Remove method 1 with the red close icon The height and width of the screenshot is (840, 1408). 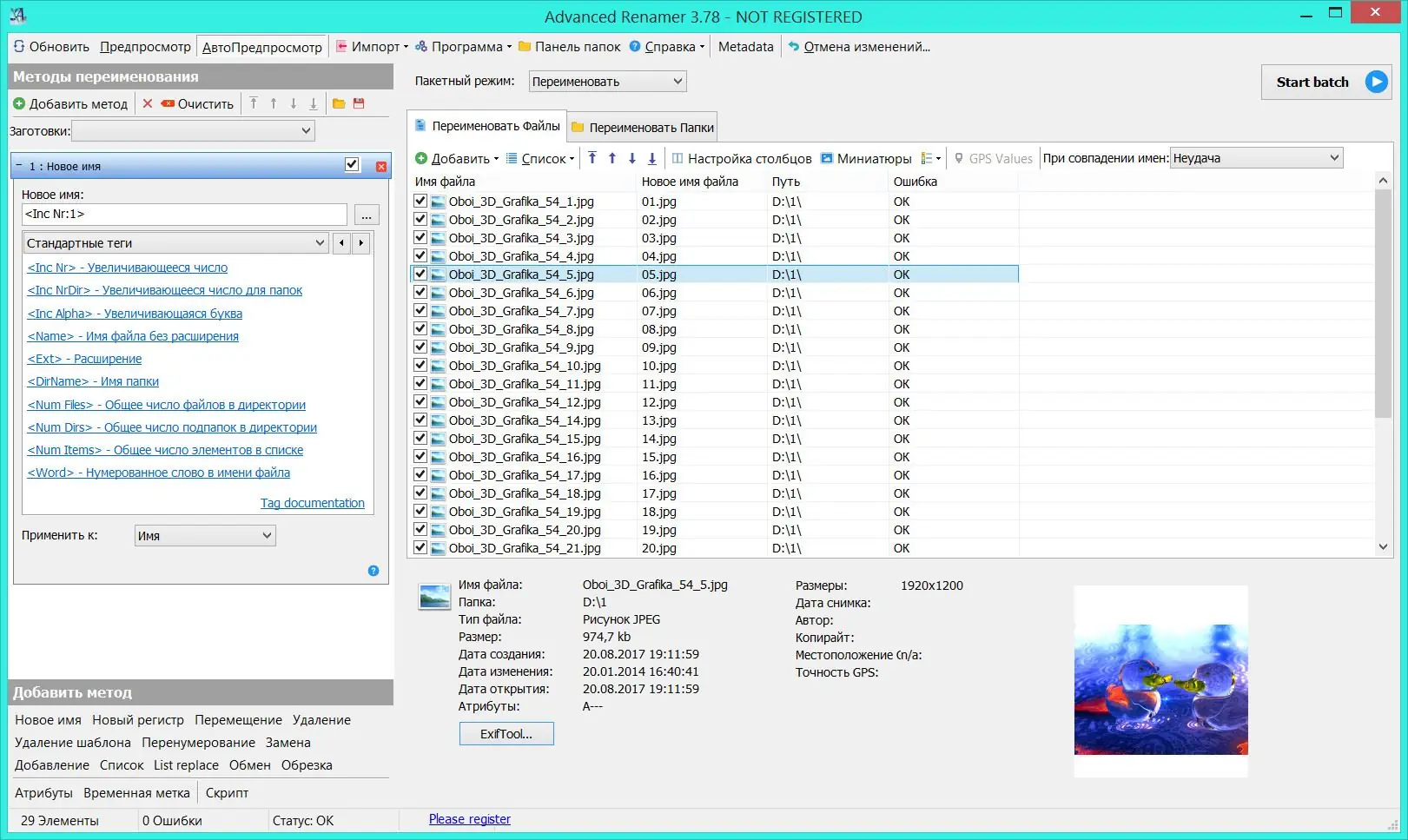point(381,166)
